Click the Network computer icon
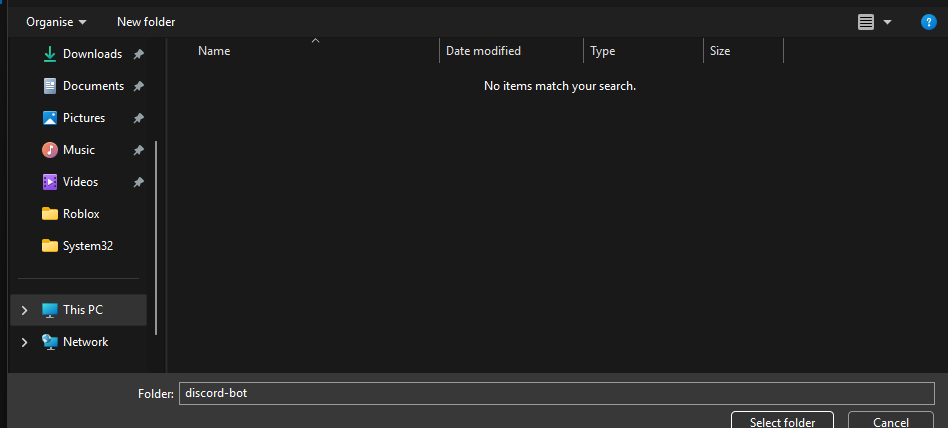 click(50, 342)
